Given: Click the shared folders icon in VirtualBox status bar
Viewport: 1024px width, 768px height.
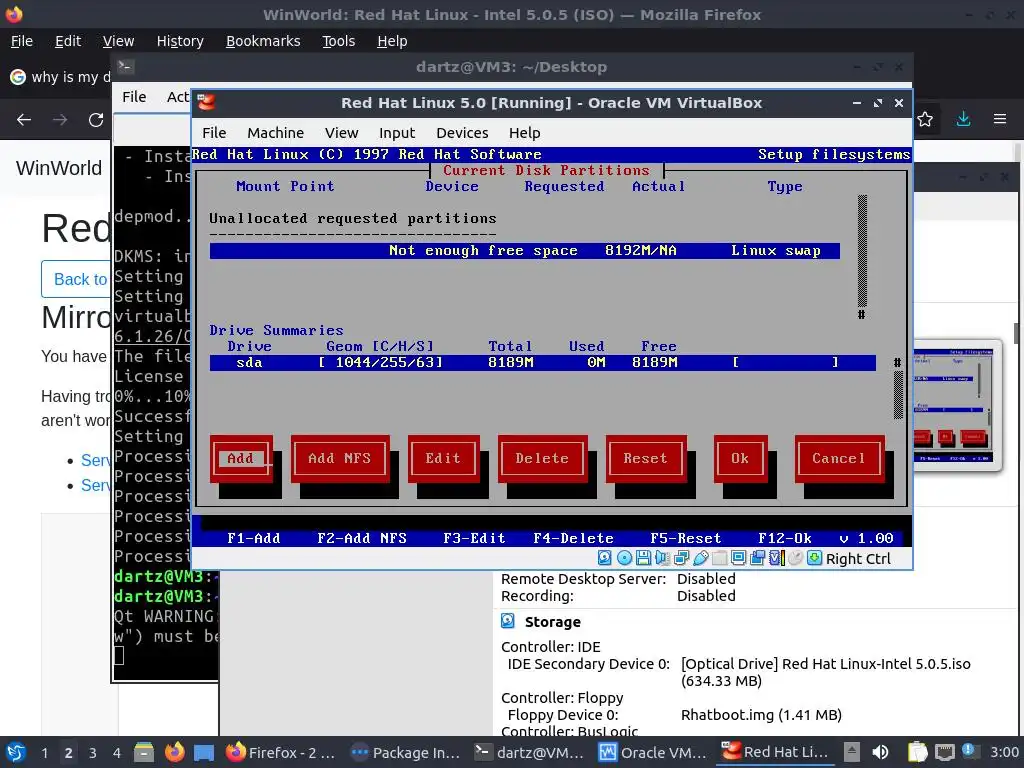Looking at the screenshot, I should tap(720, 558).
